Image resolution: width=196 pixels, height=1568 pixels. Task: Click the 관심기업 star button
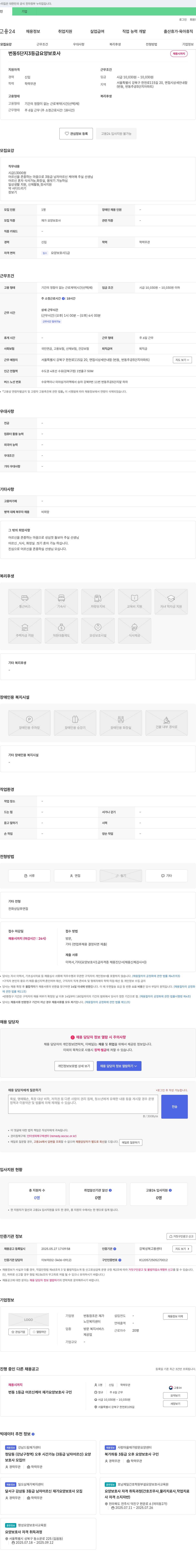[18, 1332]
